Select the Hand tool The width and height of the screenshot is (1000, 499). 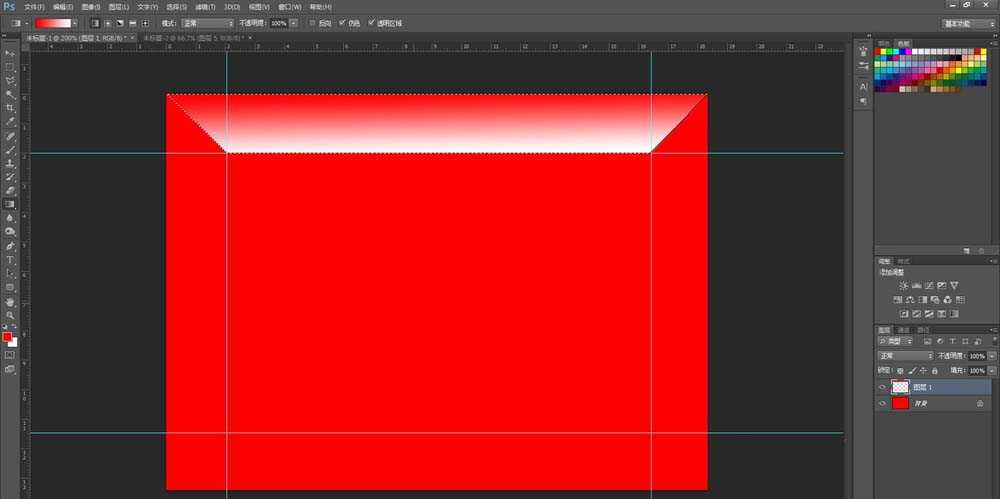tap(10, 301)
